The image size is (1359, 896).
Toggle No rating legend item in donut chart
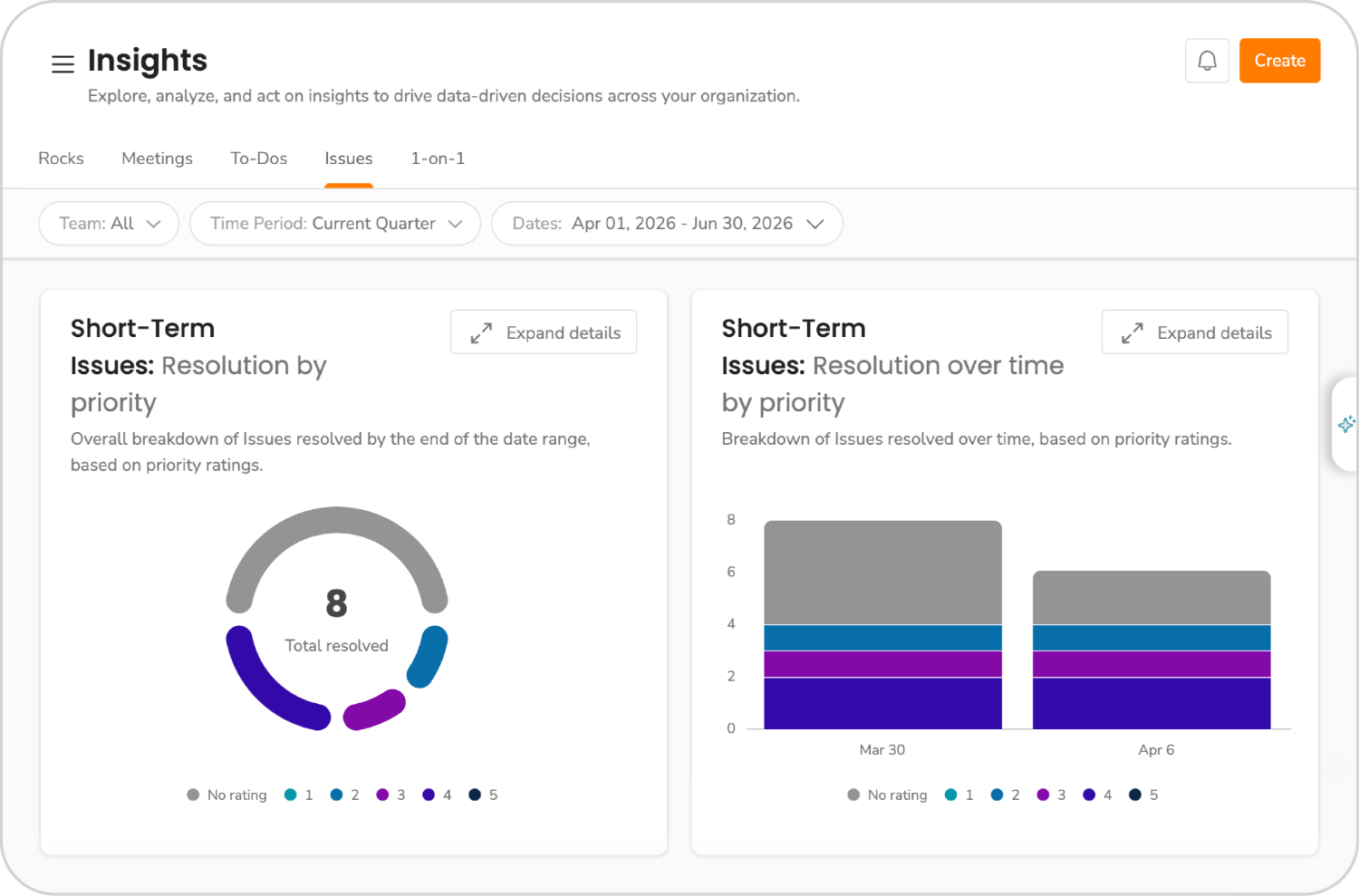227,795
